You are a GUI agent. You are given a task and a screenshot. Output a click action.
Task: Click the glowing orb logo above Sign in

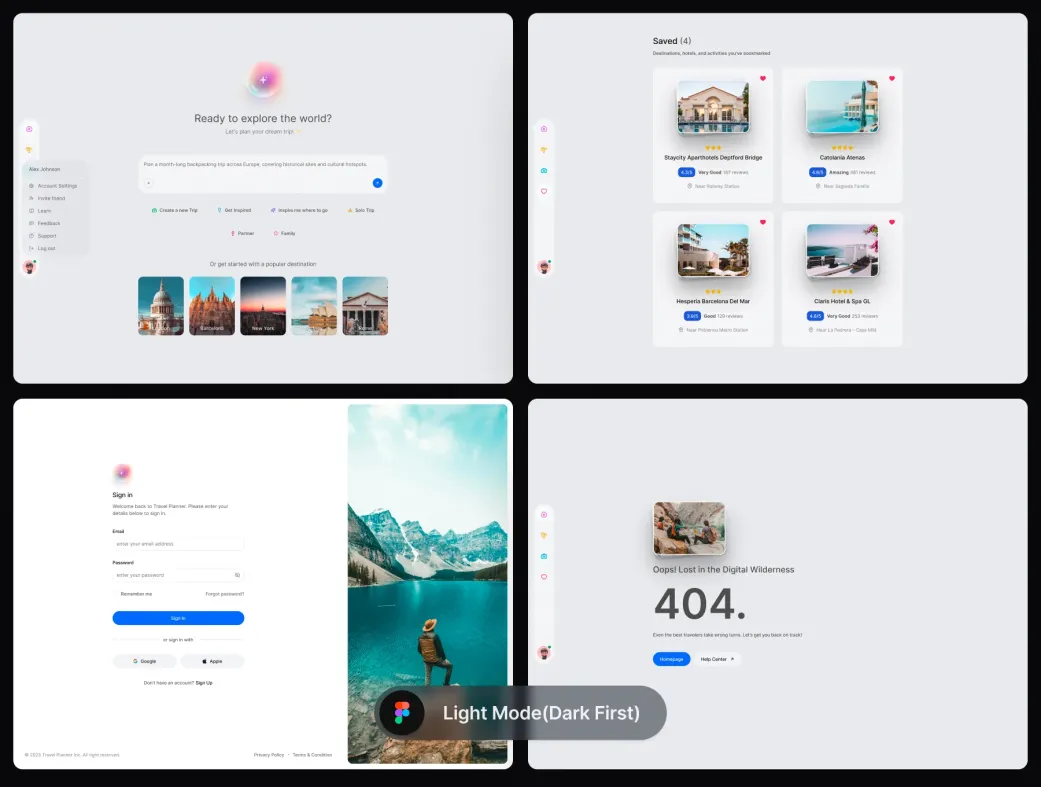point(122,473)
